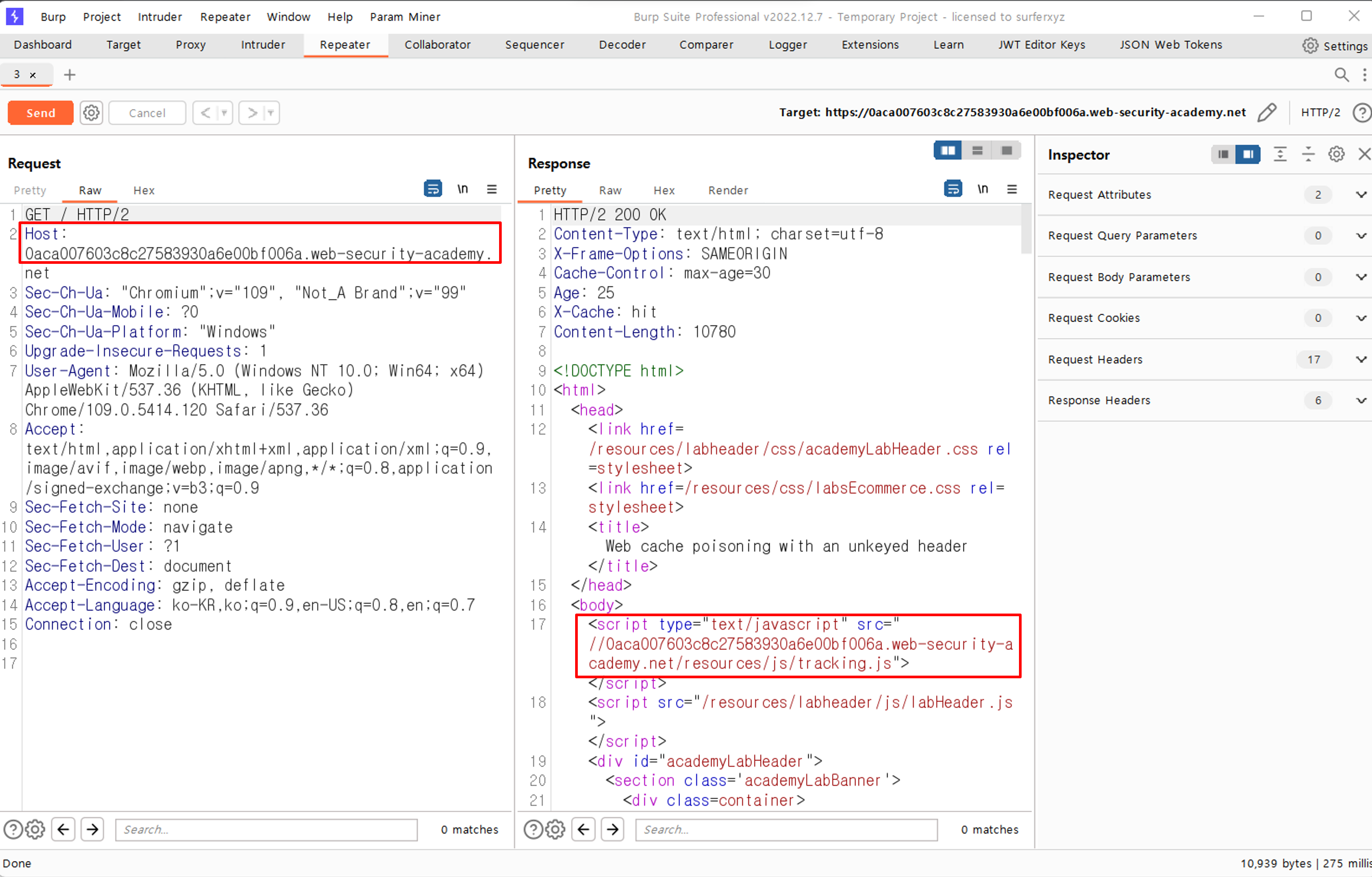Open the JWT Editor Keys tab
The width and height of the screenshot is (1372, 877).
(x=1042, y=45)
